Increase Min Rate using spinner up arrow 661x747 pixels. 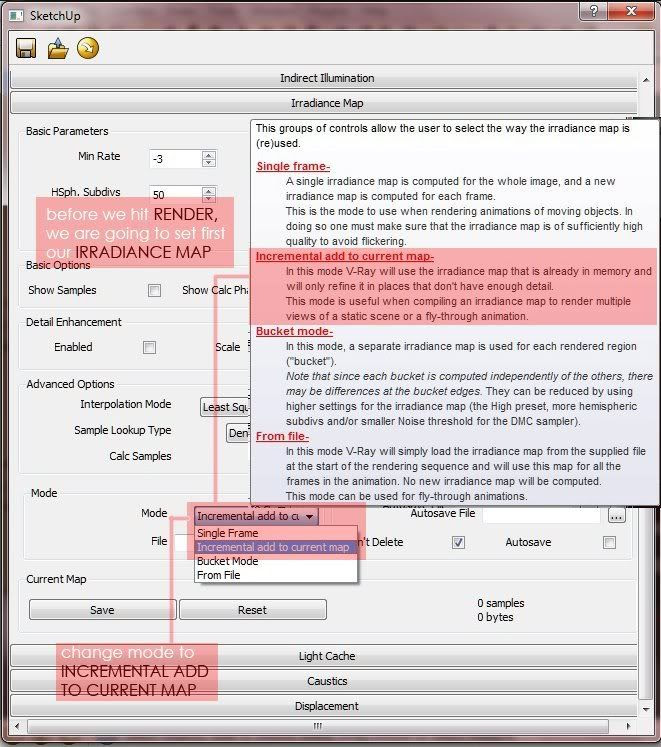209,154
